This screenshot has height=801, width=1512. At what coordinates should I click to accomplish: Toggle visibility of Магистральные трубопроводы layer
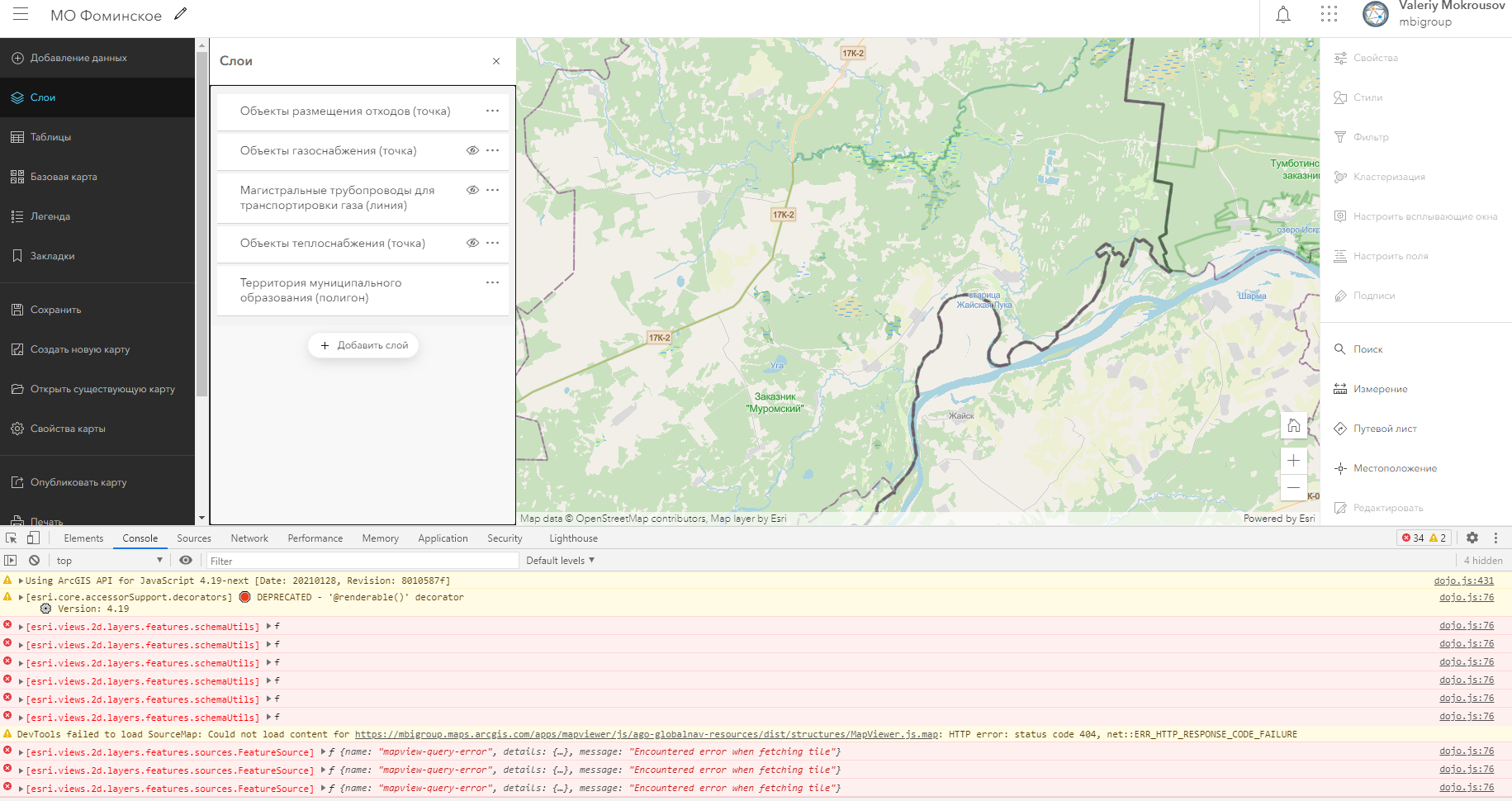[473, 190]
